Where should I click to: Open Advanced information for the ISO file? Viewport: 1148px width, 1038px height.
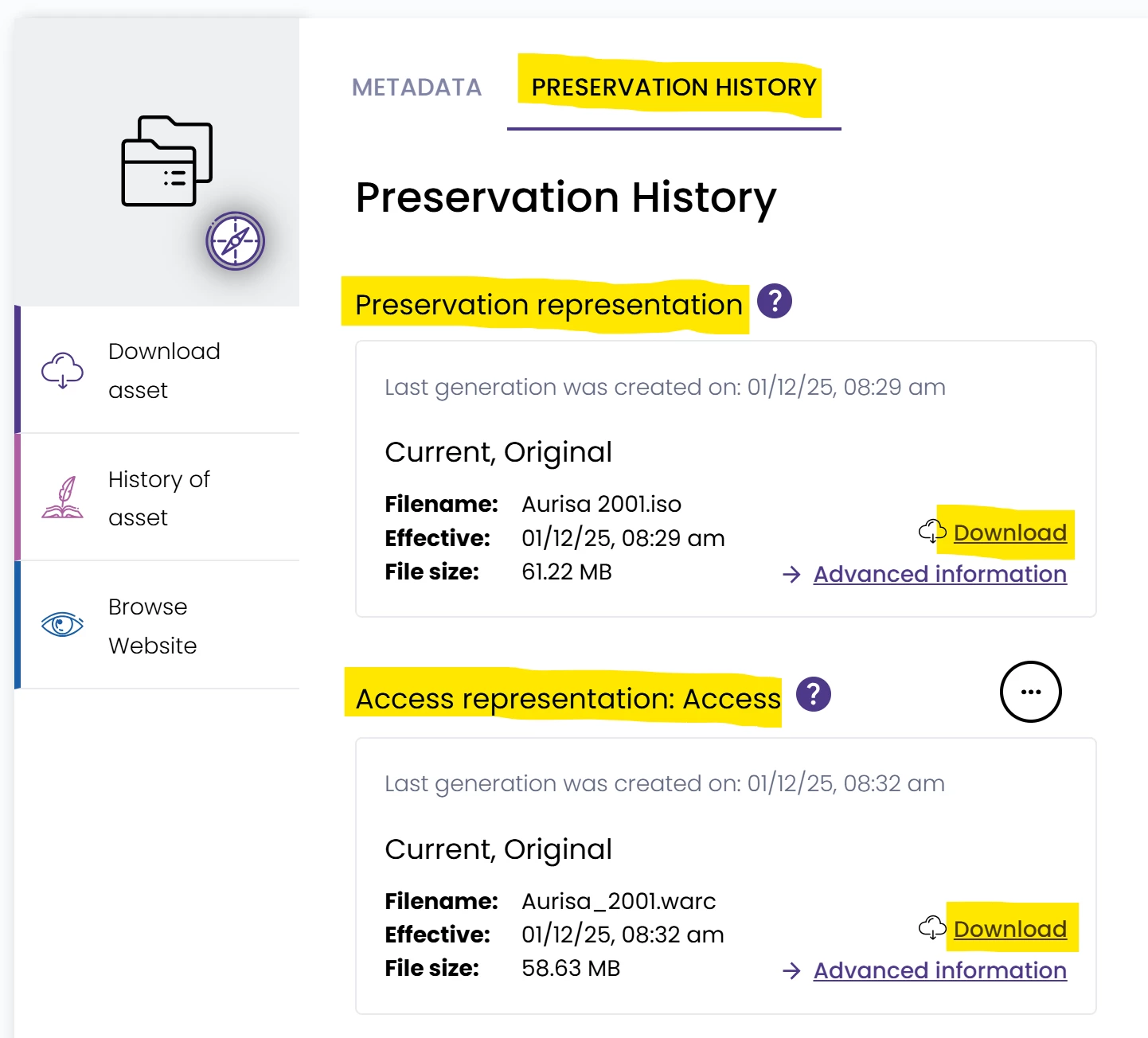point(939,574)
